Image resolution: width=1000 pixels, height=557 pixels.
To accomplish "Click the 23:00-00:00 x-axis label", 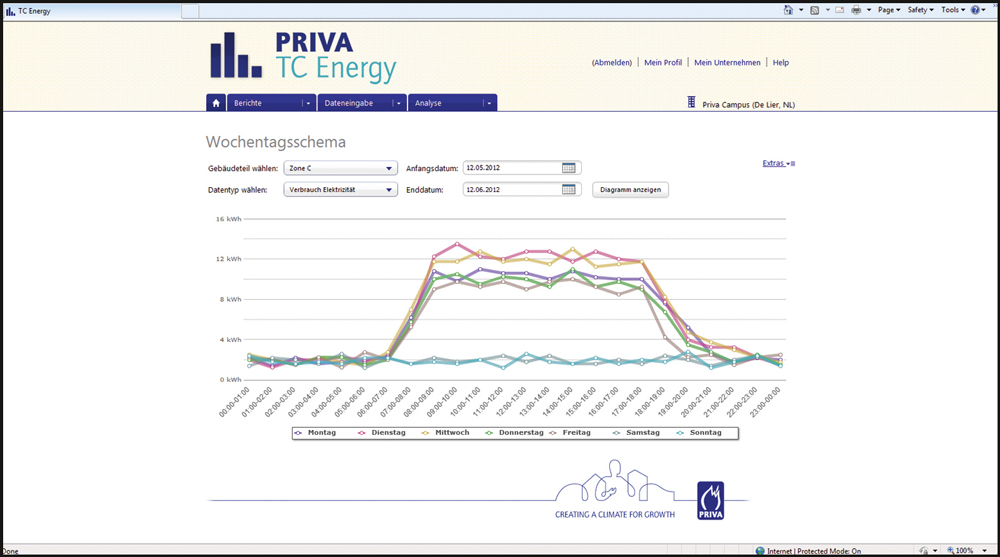I will pos(765,402).
